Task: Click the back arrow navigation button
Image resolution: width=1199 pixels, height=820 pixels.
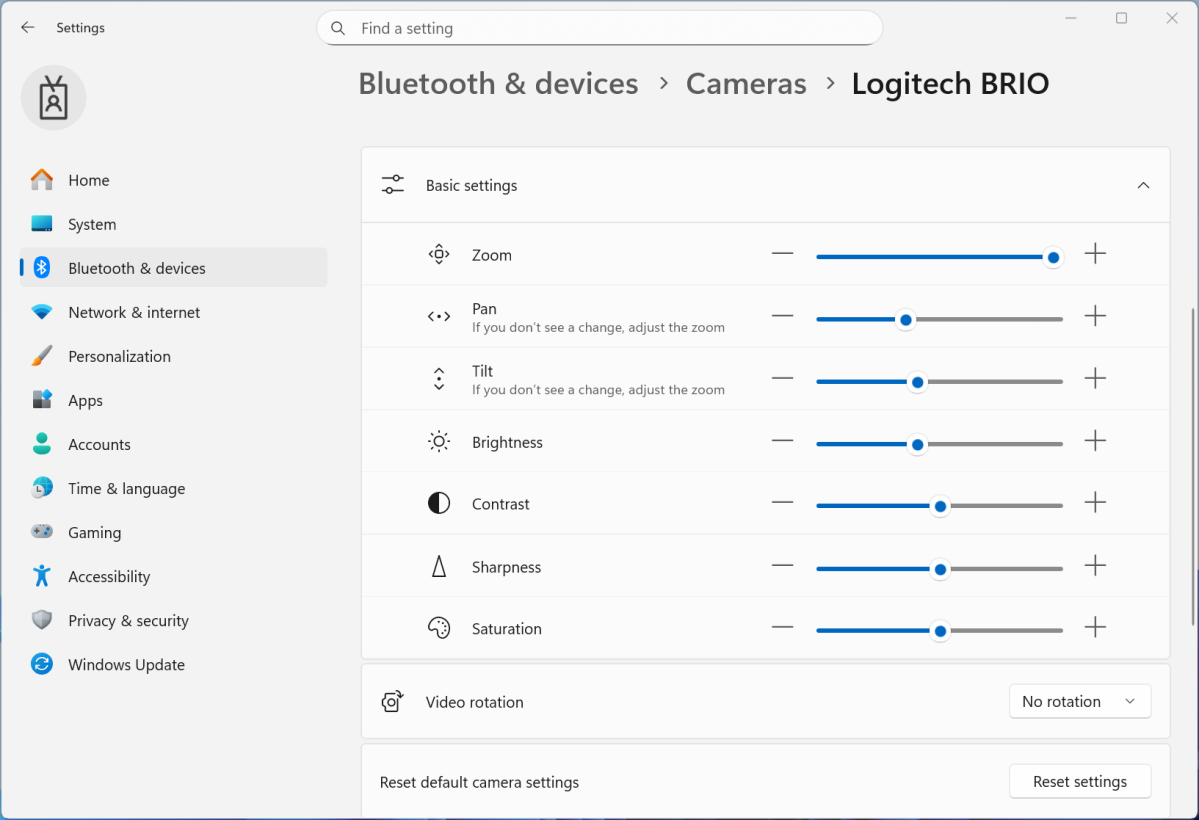Action: [x=27, y=27]
